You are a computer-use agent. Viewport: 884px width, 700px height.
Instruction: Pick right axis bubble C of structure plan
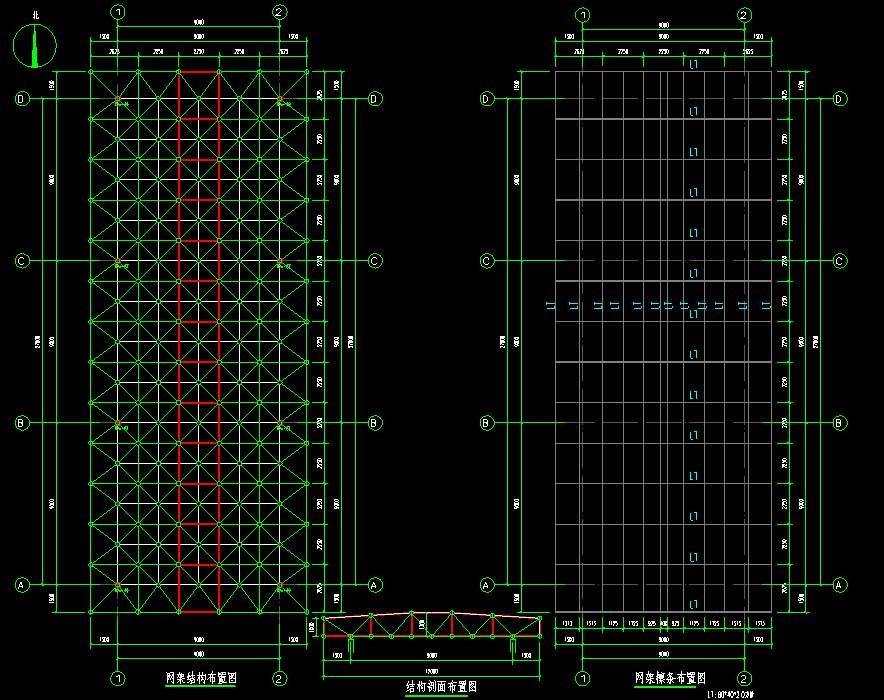click(x=375, y=261)
